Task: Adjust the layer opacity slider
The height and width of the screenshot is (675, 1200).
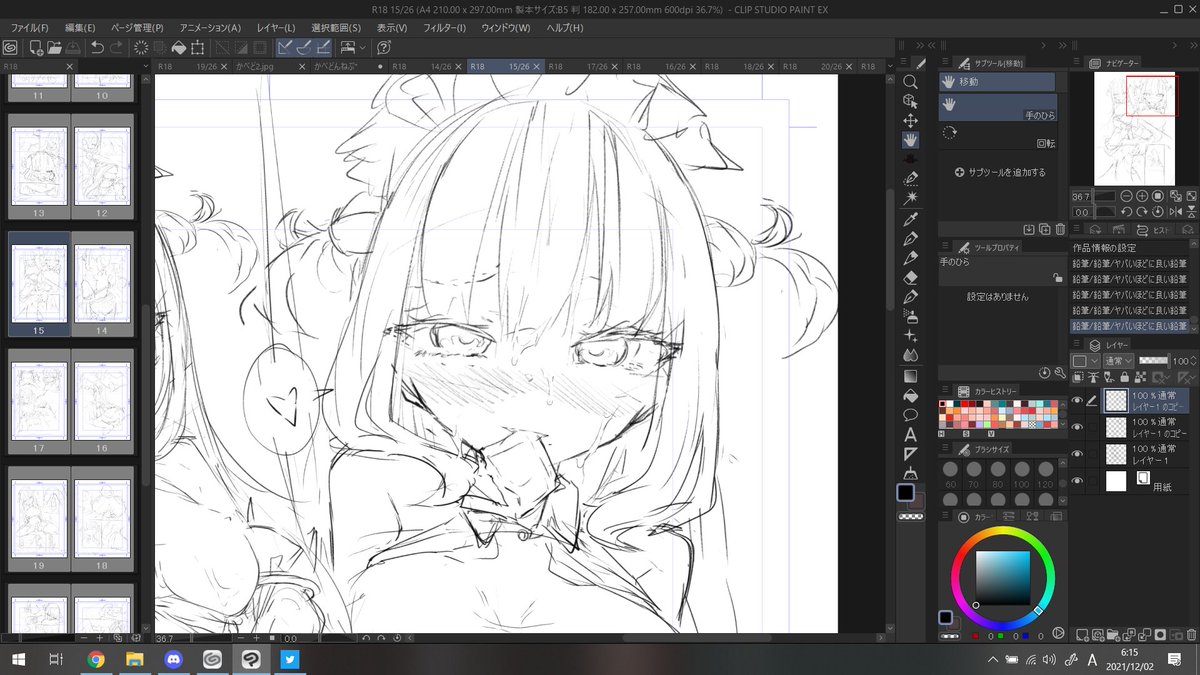Action: tap(1154, 360)
